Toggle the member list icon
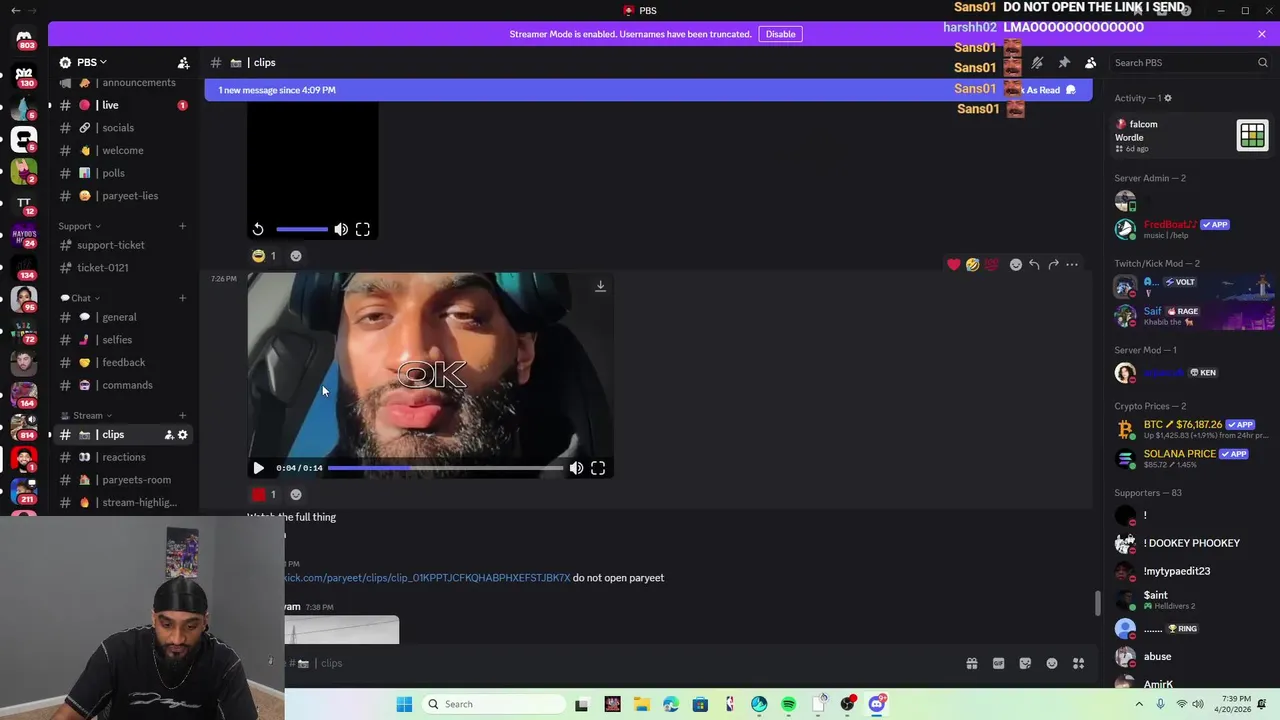 [1091, 63]
